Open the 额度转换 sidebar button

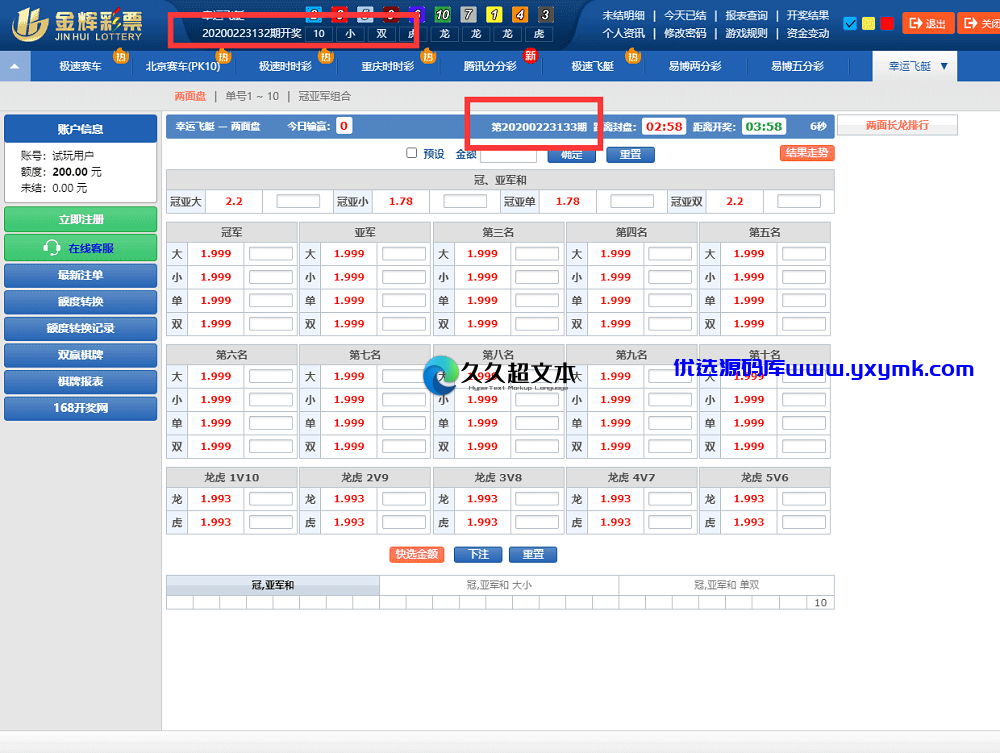[80, 302]
